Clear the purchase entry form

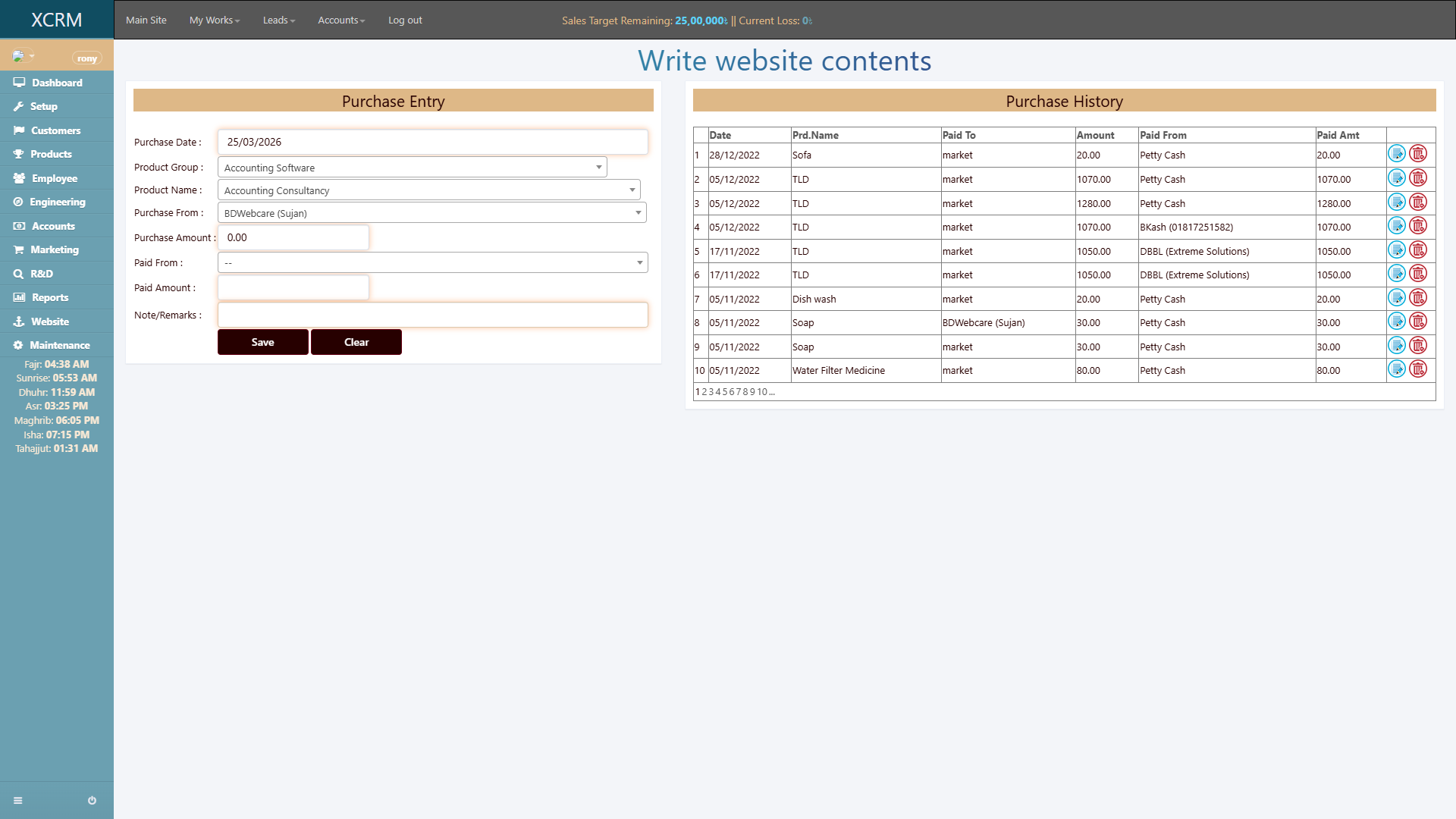tap(356, 341)
